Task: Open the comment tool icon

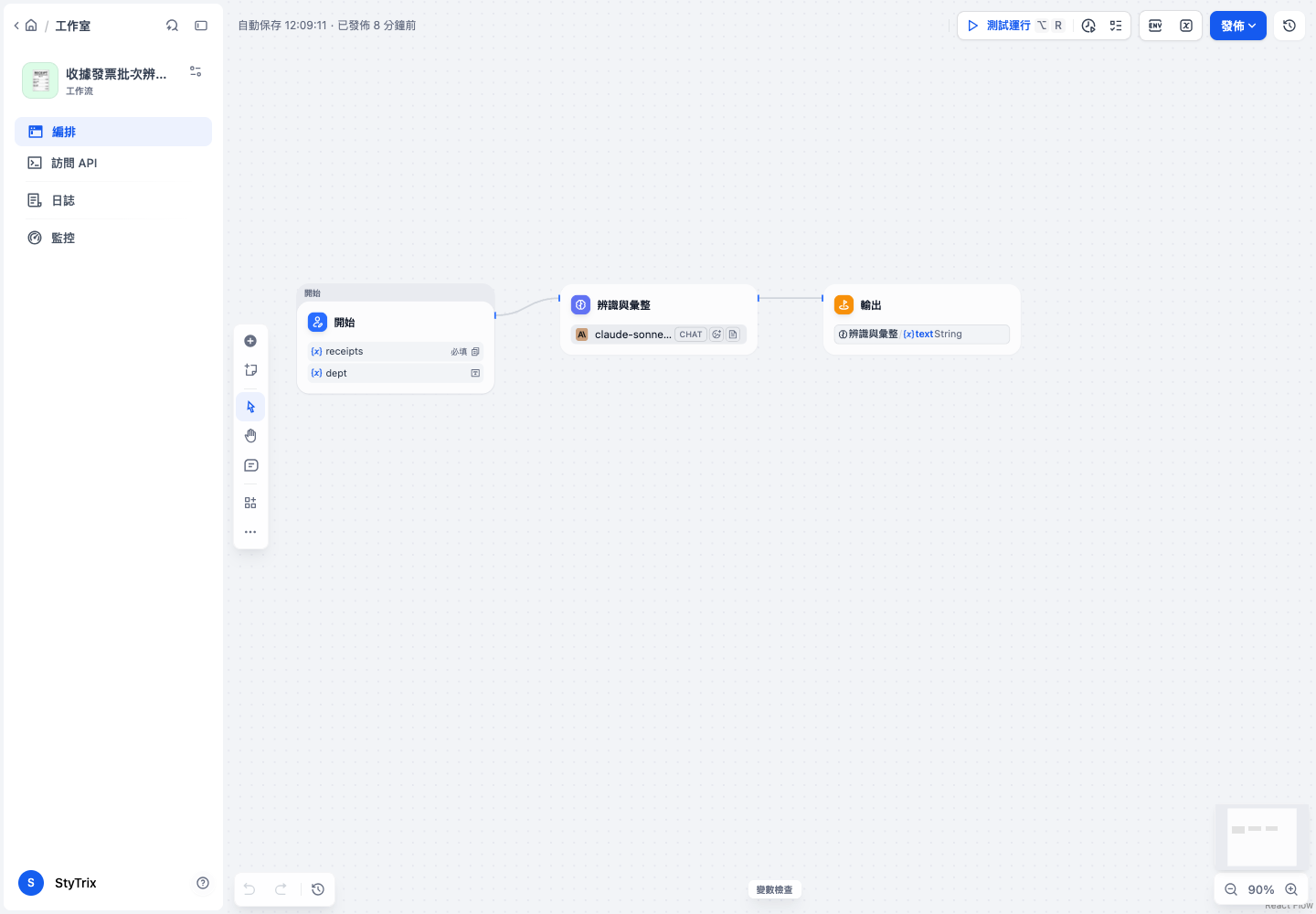Action: tap(250, 465)
